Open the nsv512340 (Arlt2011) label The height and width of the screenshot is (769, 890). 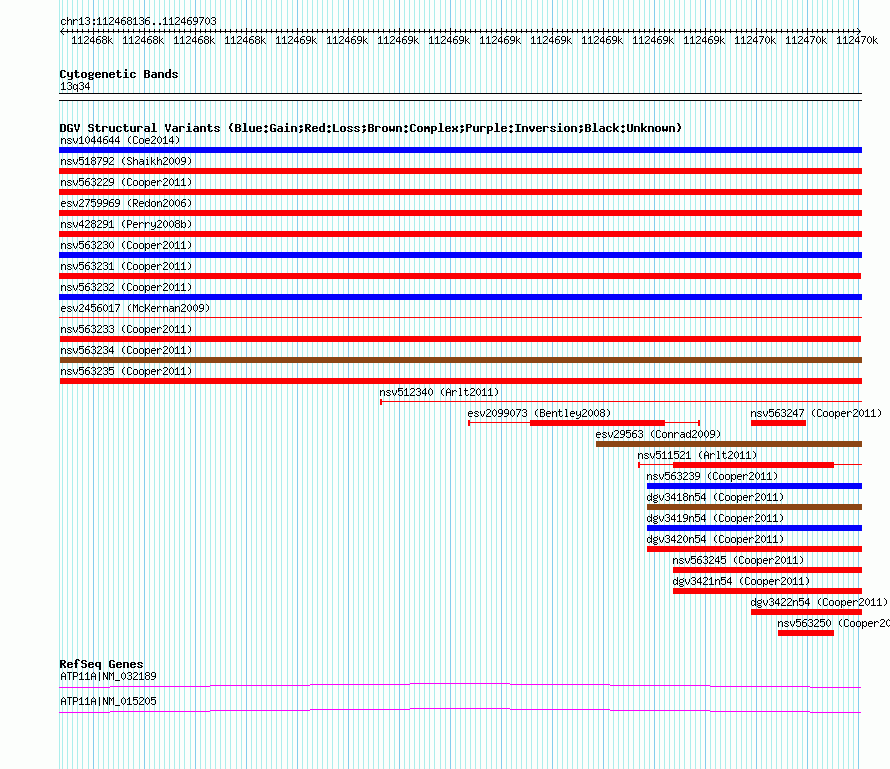[439, 392]
